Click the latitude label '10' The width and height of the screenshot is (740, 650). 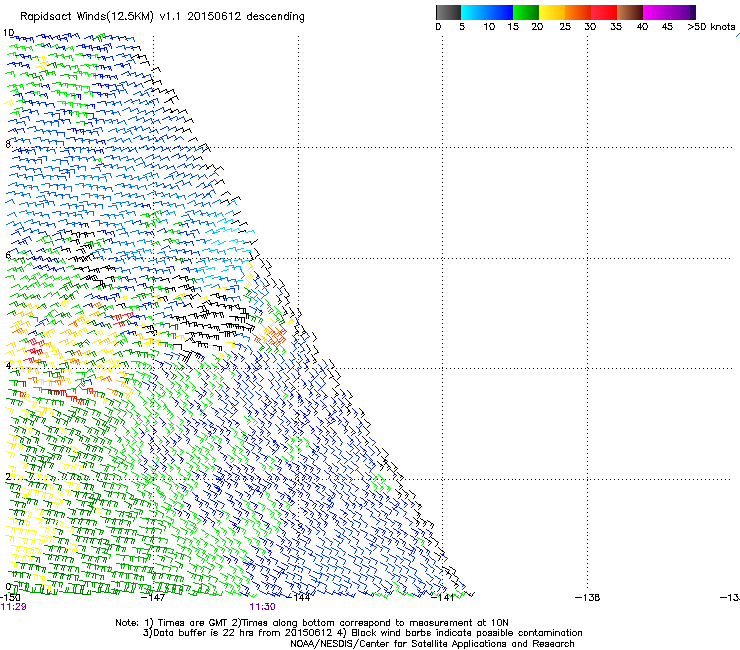click(x=8, y=33)
